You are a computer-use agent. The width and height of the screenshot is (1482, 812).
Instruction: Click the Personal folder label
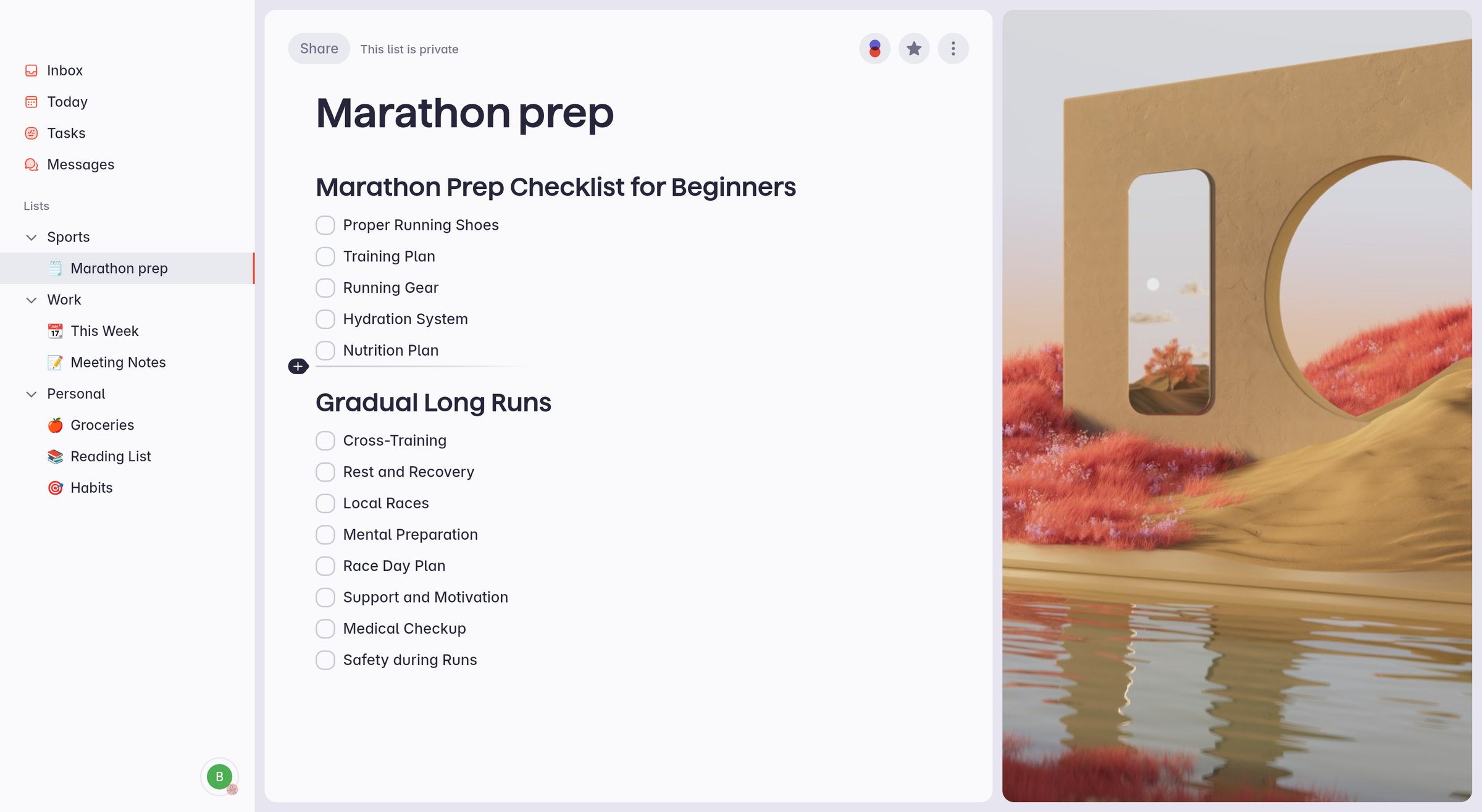tap(76, 394)
